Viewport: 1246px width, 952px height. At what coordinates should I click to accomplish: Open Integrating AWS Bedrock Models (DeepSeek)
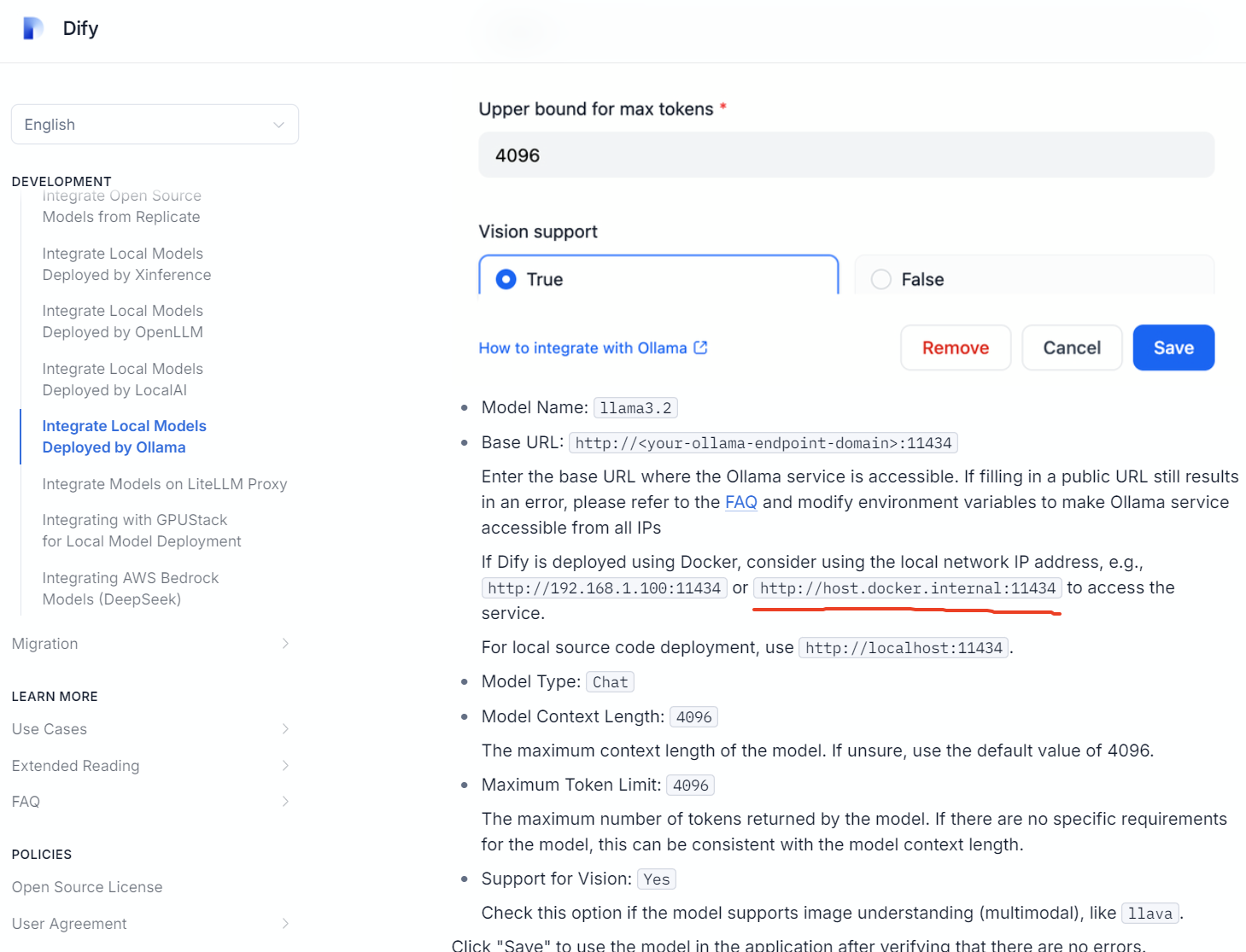131,588
